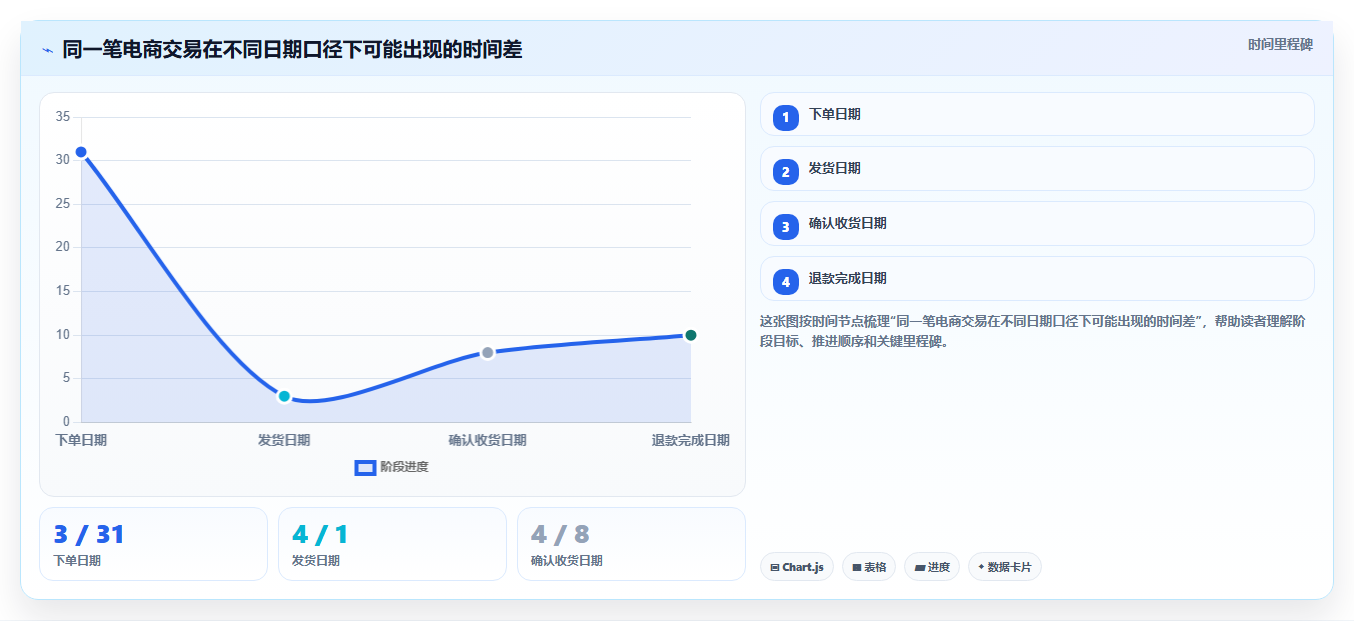Select the 发货日期 milestone list row

[x=1037, y=169]
